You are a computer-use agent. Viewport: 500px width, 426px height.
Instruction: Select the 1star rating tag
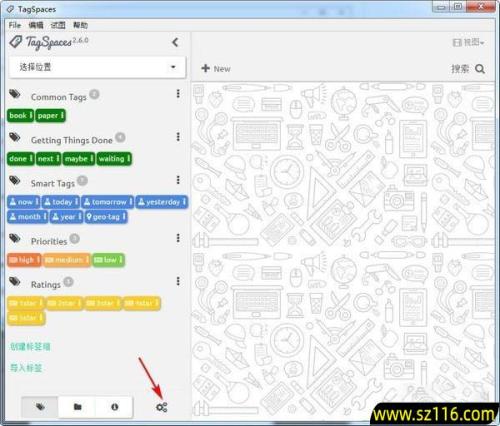tap(26, 303)
